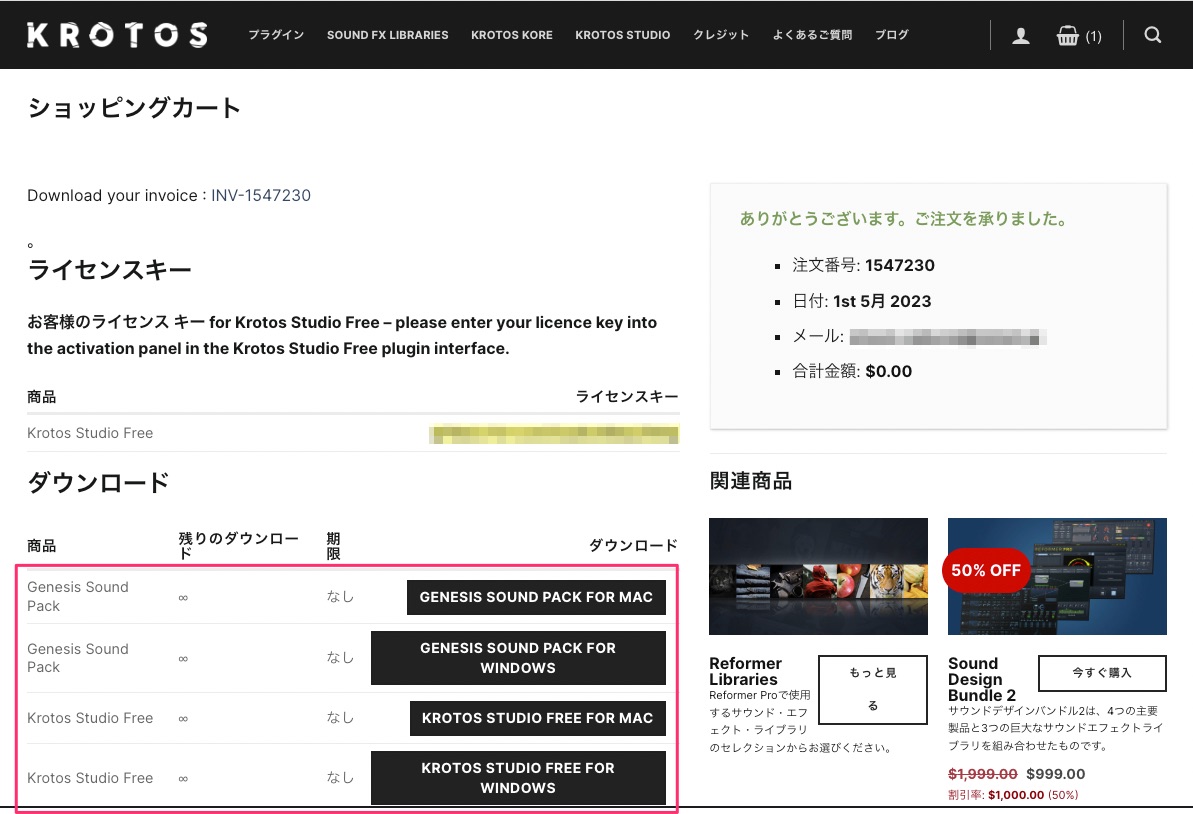
Task: Click 今すぐ購入 for Sound Design Bundle 2
Action: pos(1102,673)
